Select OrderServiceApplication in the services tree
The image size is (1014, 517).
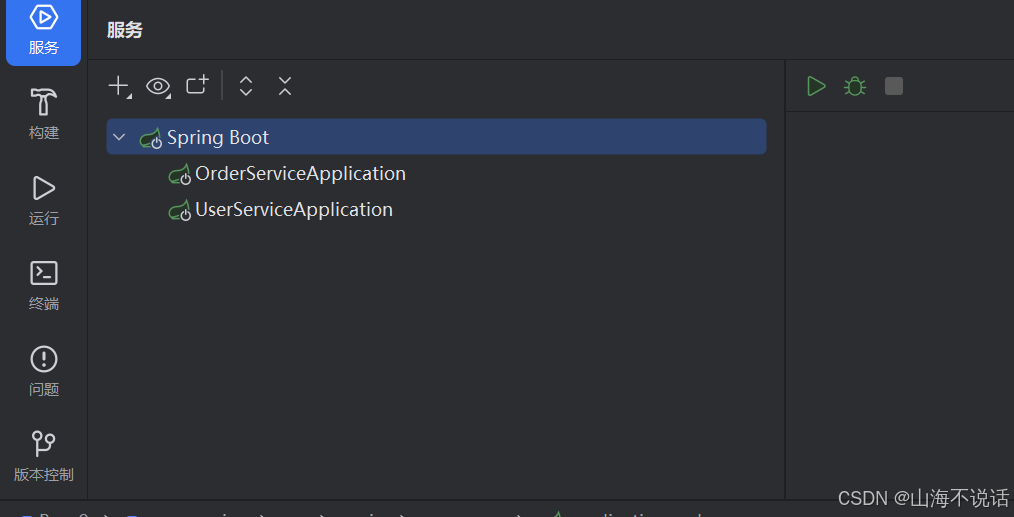tap(300, 173)
